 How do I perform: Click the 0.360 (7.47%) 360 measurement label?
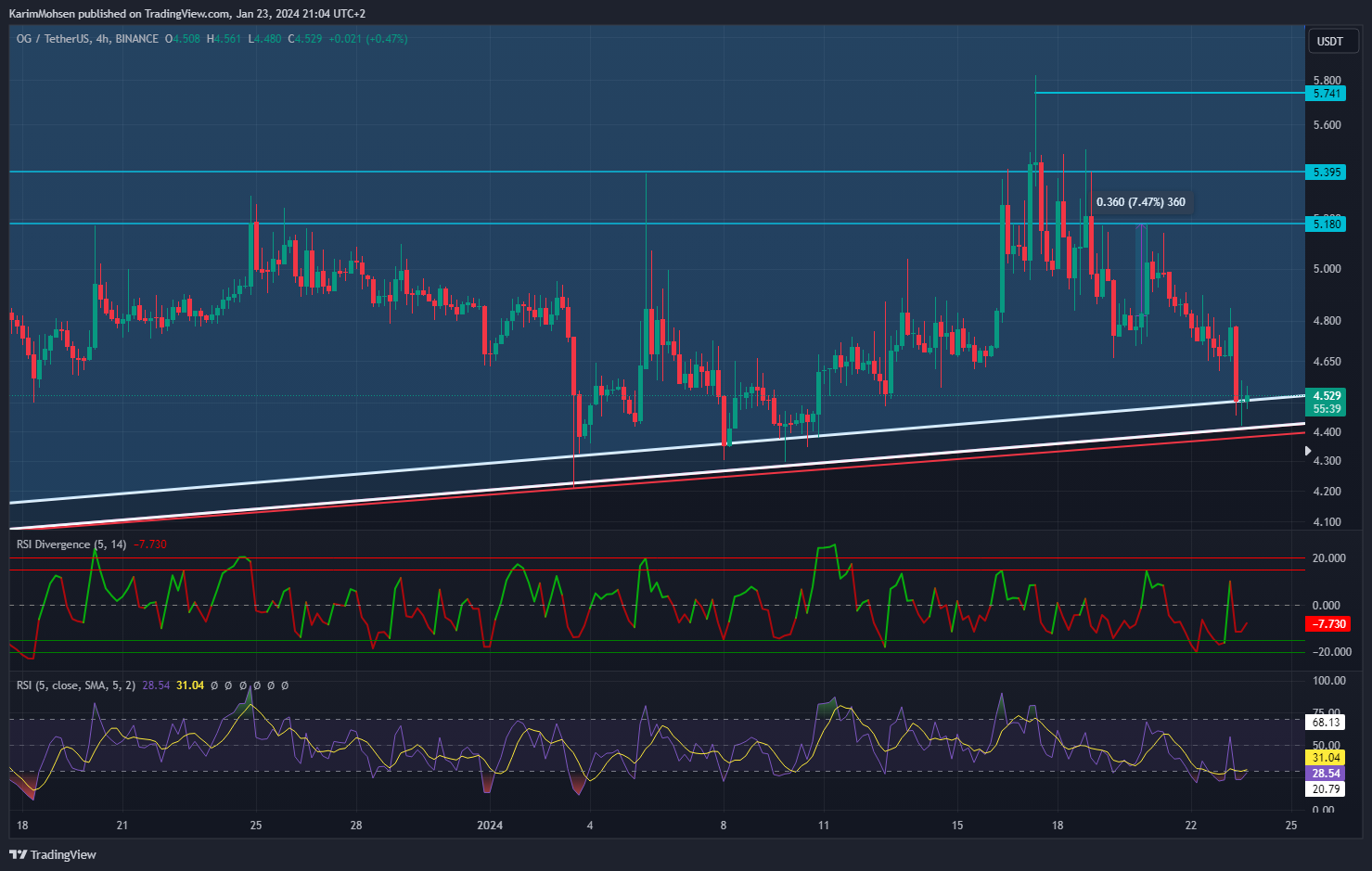point(1141,202)
